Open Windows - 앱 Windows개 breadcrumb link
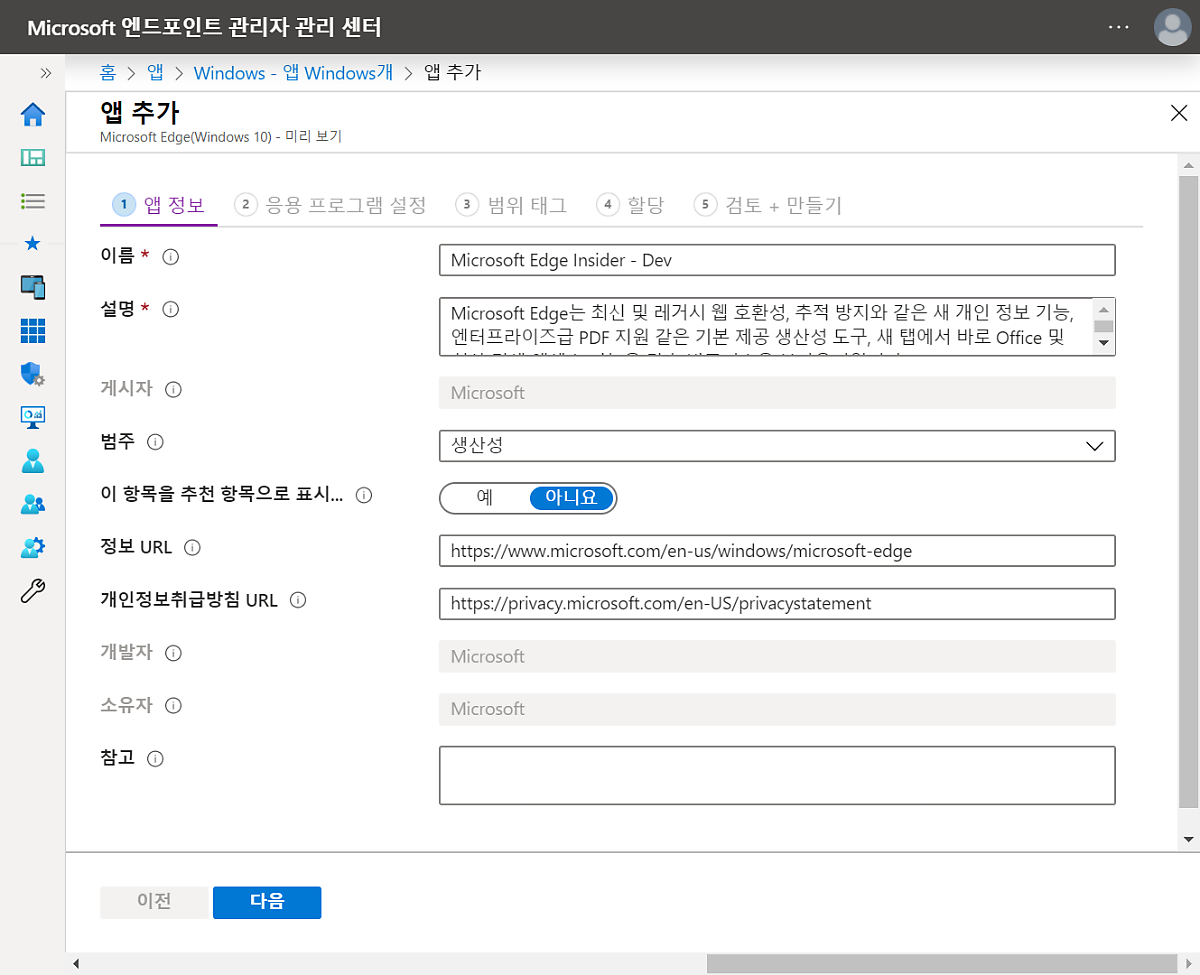The height and width of the screenshot is (975, 1200). [293, 73]
